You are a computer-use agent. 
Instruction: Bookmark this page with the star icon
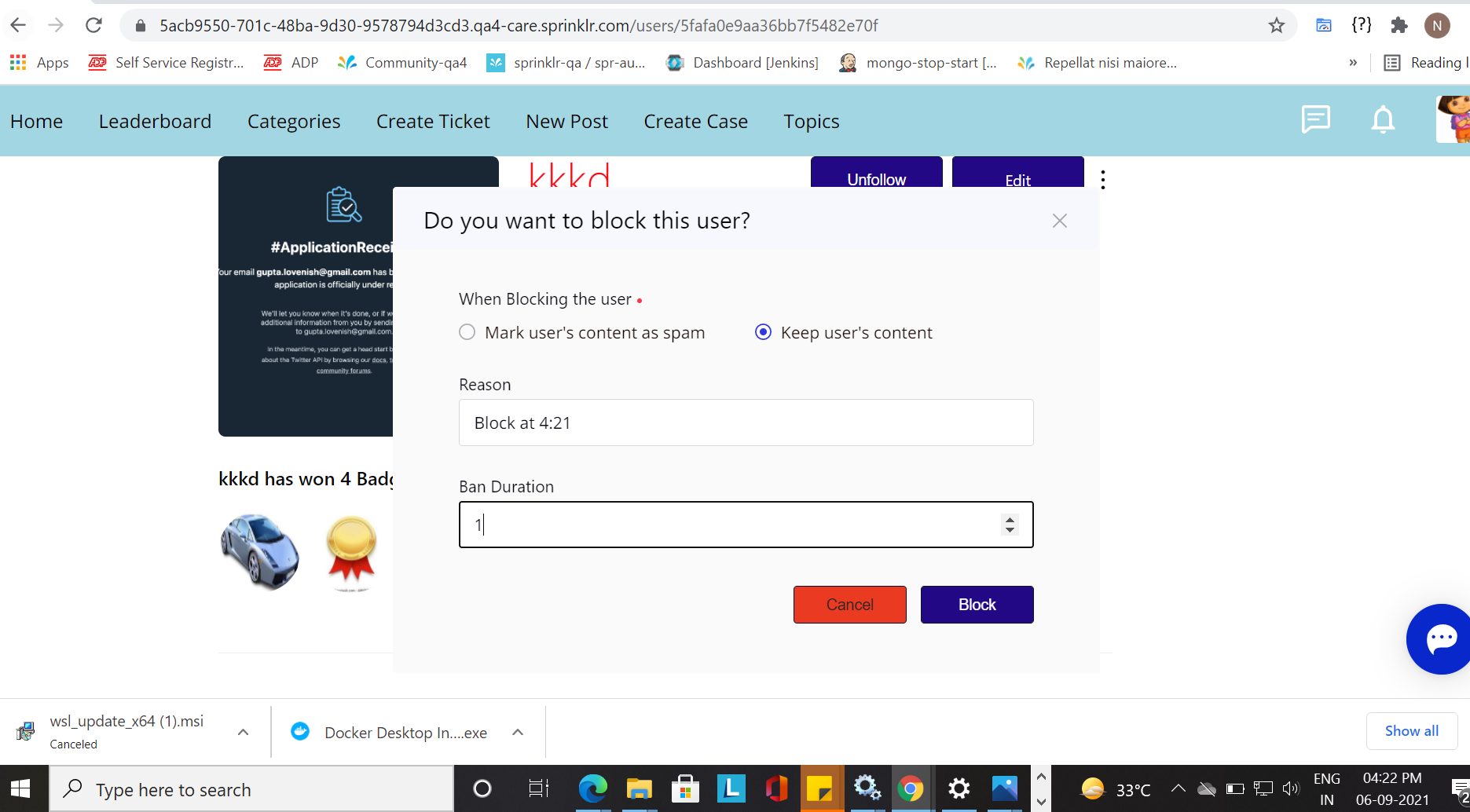click(1276, 26)
